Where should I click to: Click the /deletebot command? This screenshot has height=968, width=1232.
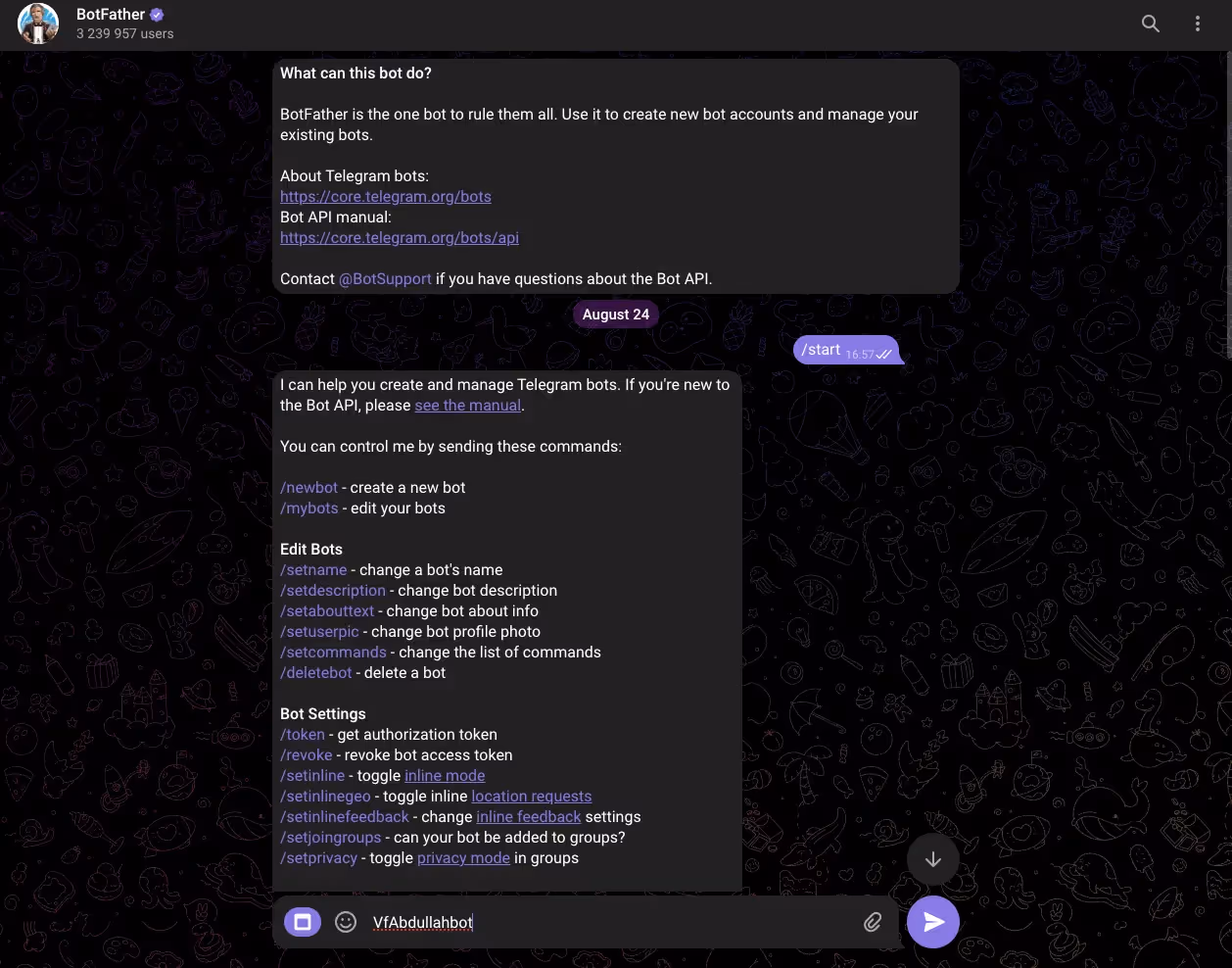[316, 673]
